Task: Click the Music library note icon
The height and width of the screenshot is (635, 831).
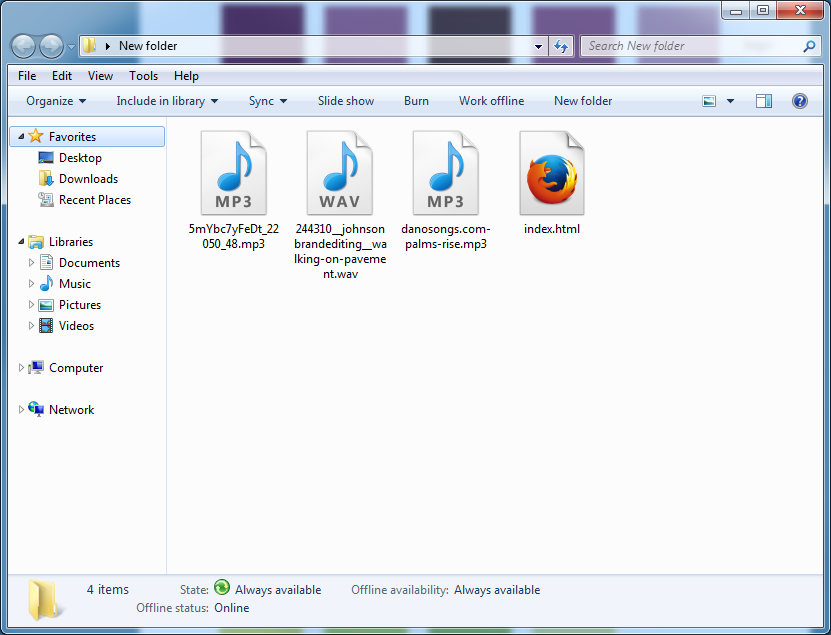Action: (47, 283)
